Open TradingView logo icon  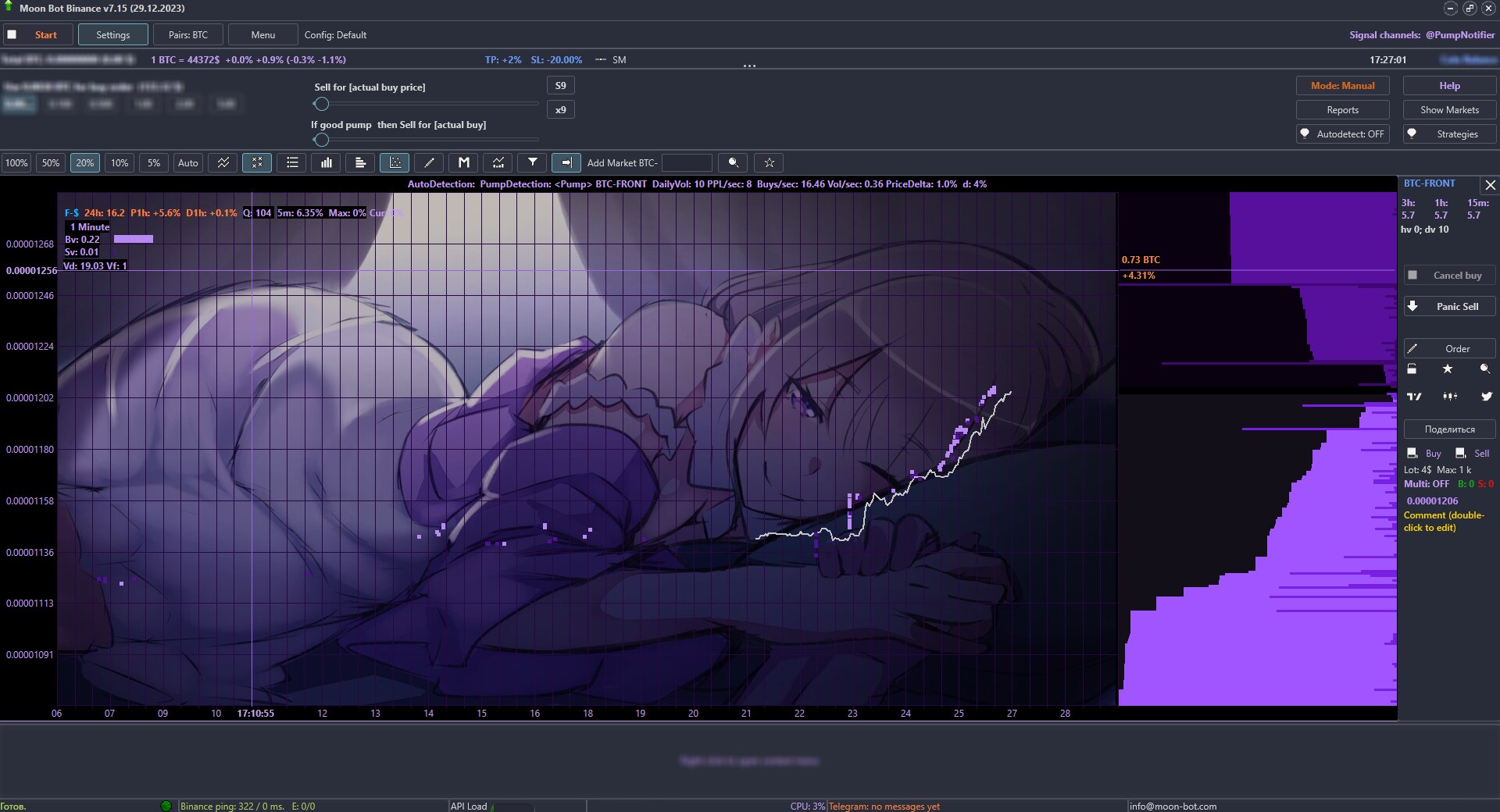coord(1414,397)
